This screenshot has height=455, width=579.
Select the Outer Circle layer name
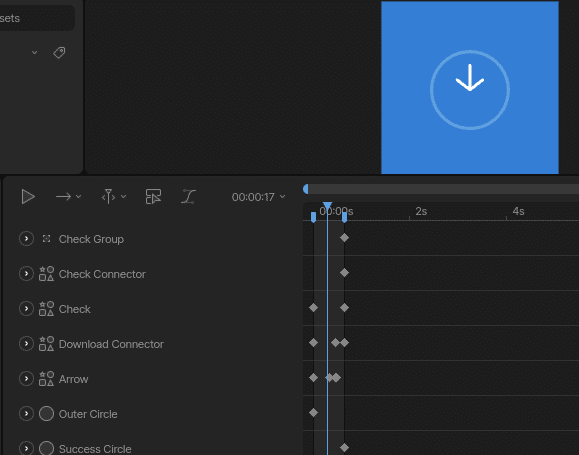click(88, 414)
